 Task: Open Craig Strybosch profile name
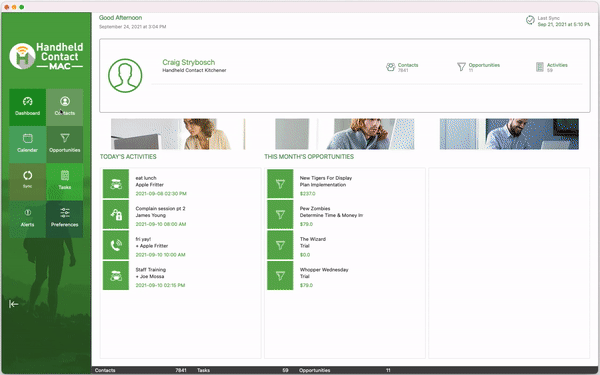[189, 62]
